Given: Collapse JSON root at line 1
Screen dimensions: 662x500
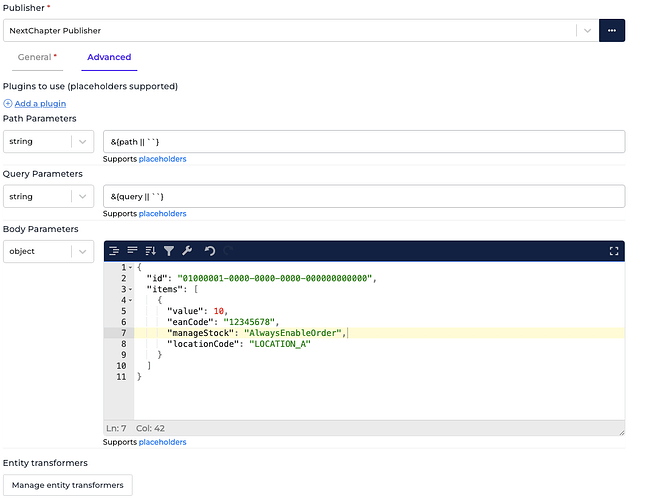Looking at the screenshot, I should click(x=130, y=267).
